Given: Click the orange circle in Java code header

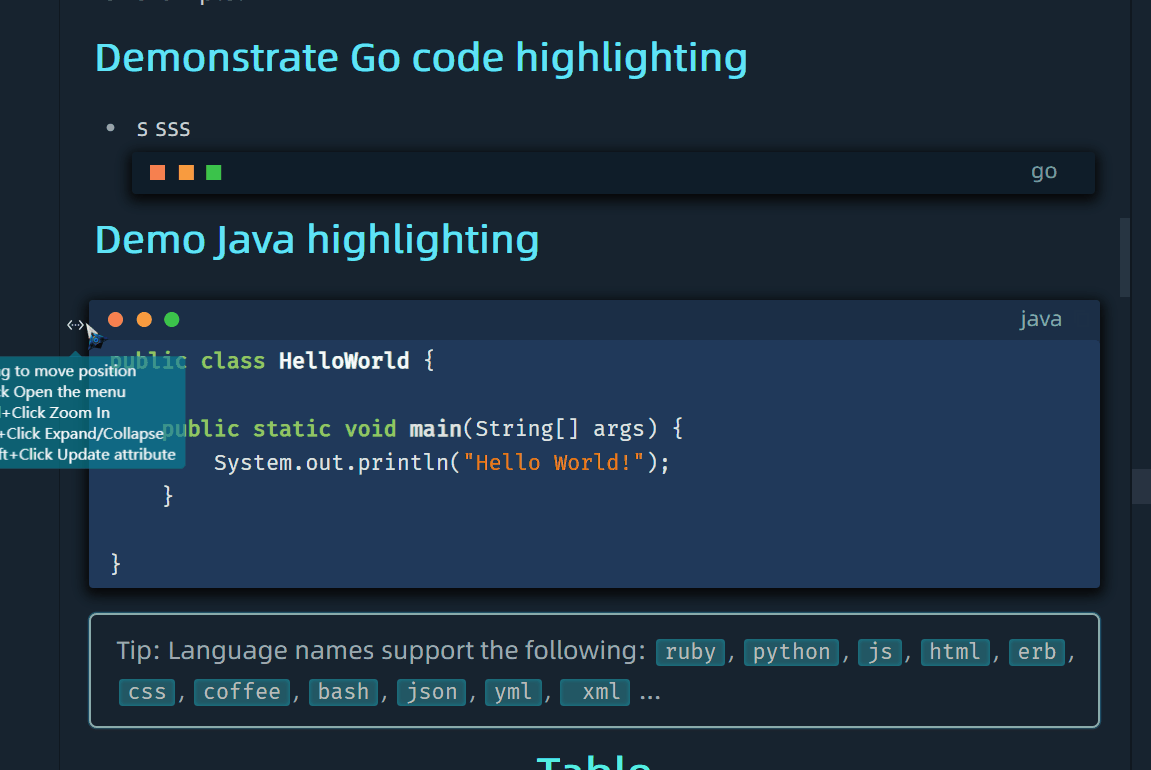Looking at the screenshot, I should tap(144, 320).
